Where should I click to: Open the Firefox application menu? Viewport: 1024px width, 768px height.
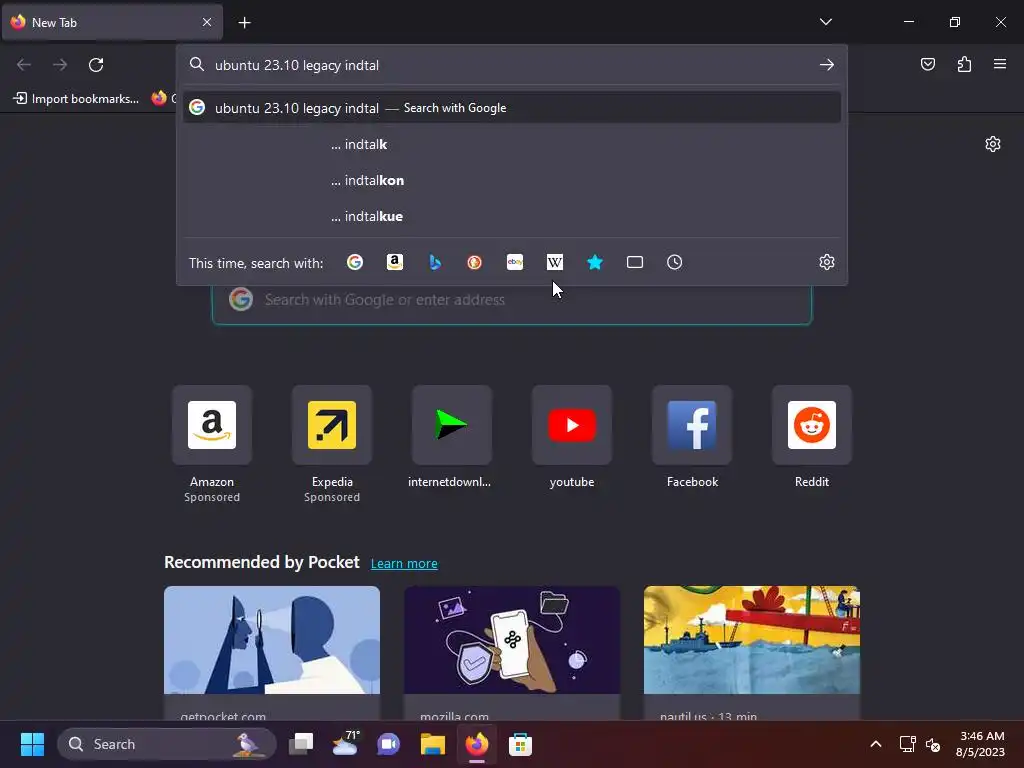click(x=1000, y=64)
